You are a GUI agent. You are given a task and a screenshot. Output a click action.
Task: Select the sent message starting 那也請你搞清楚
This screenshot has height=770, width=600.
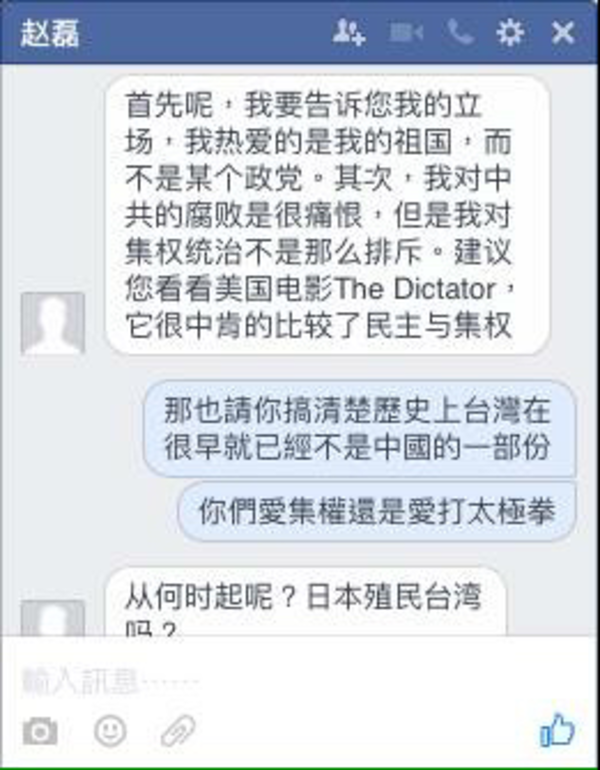pyautogui.click(x=359, y=428)
